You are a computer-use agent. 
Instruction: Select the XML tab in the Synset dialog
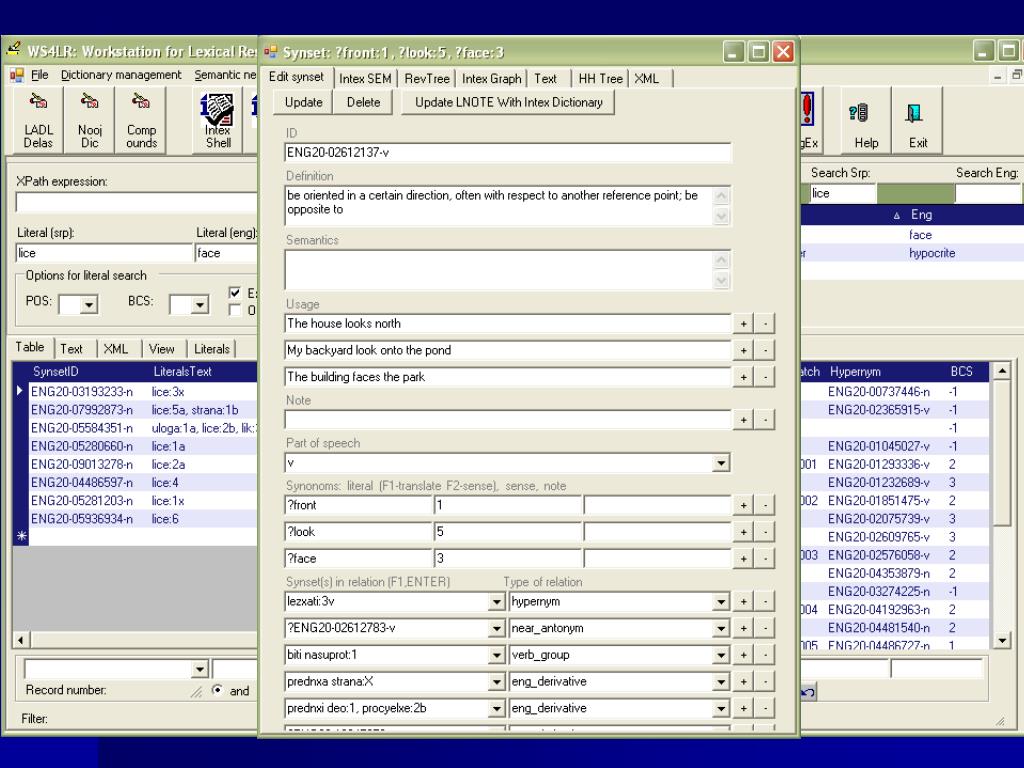pos(647,79)
